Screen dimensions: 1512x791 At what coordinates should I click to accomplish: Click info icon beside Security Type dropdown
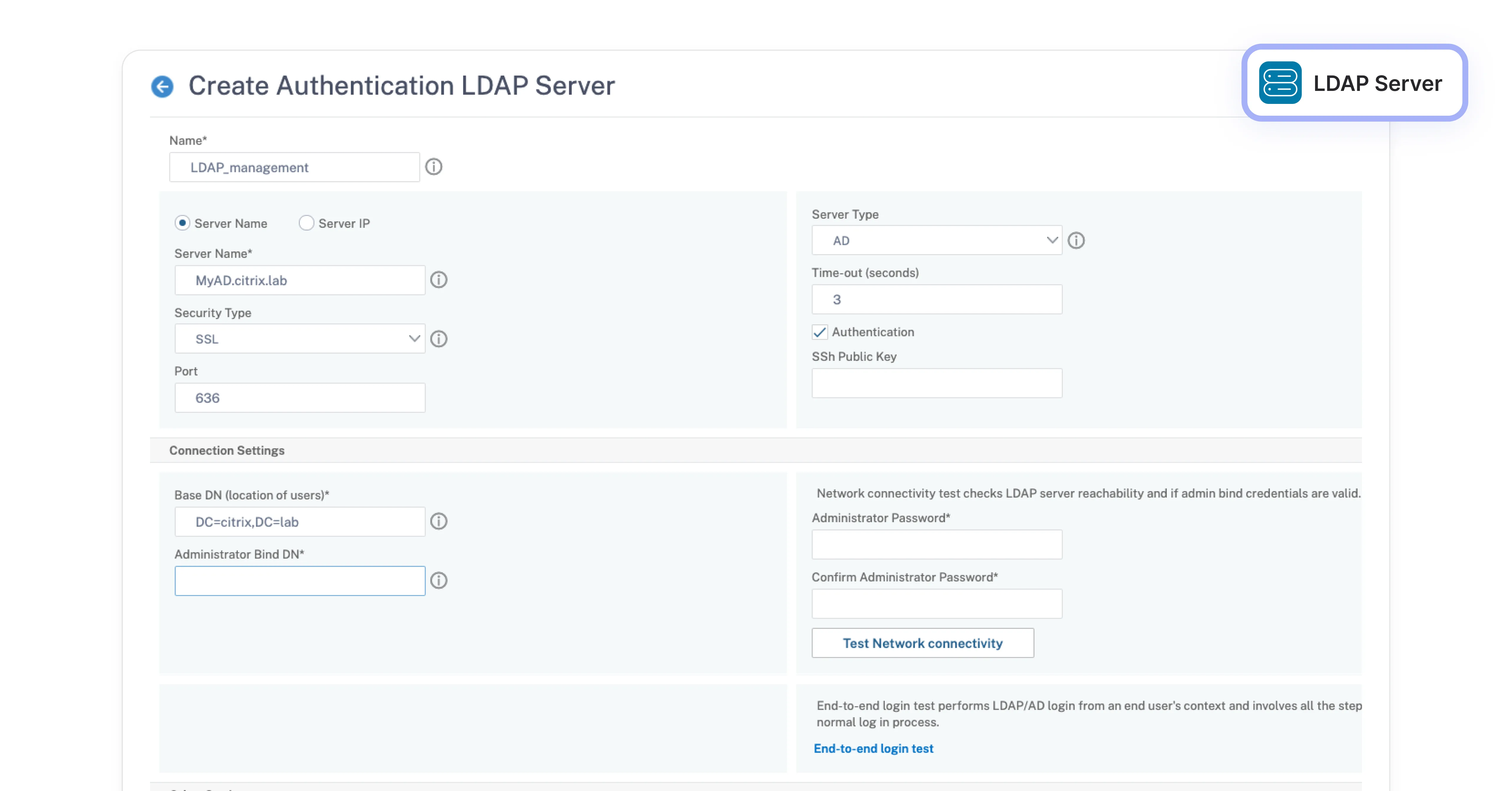click(x=439, y=339)
